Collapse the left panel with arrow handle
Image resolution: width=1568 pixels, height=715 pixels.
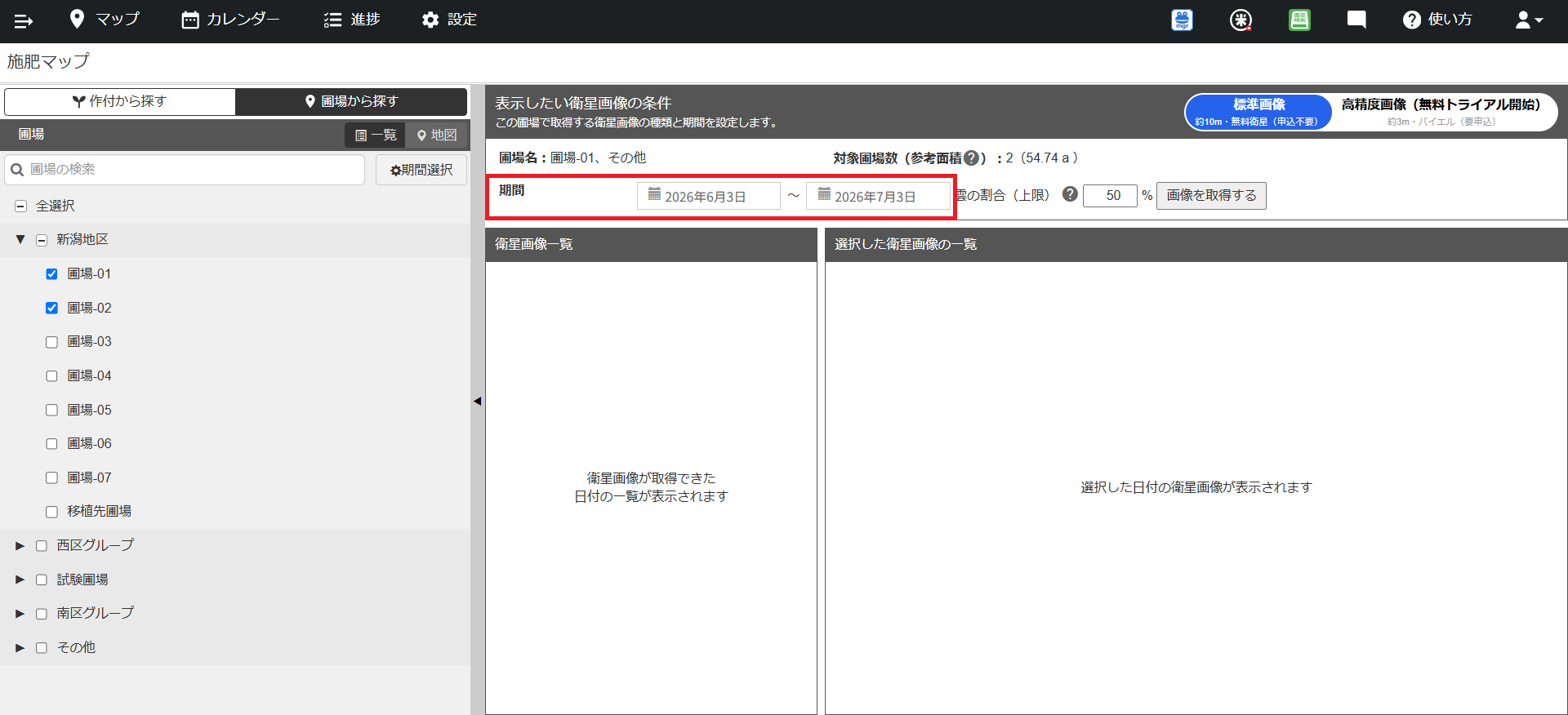tap(478, 401)
